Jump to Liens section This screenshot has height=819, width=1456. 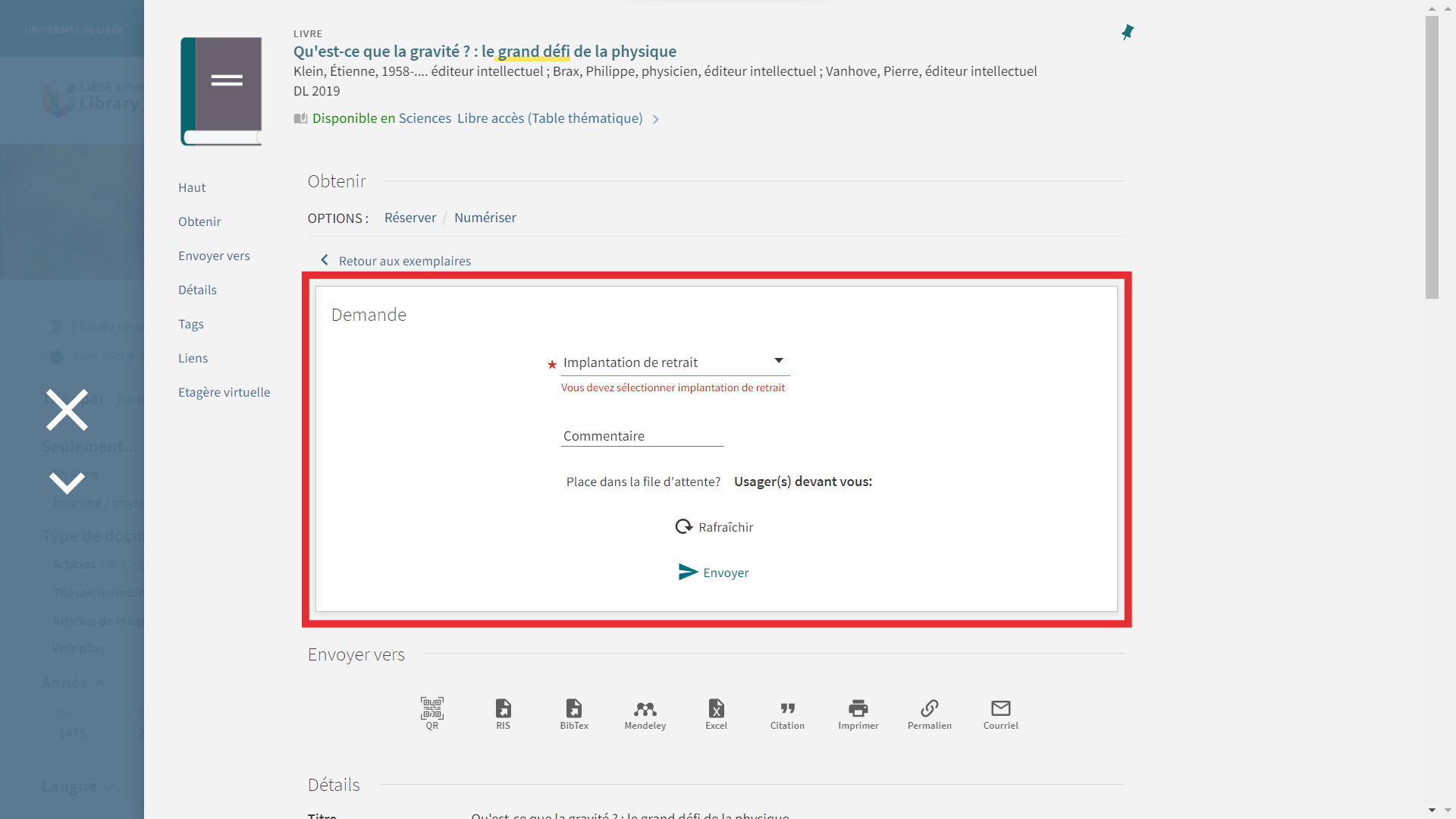pyautogui.click(x=193, y=358)
